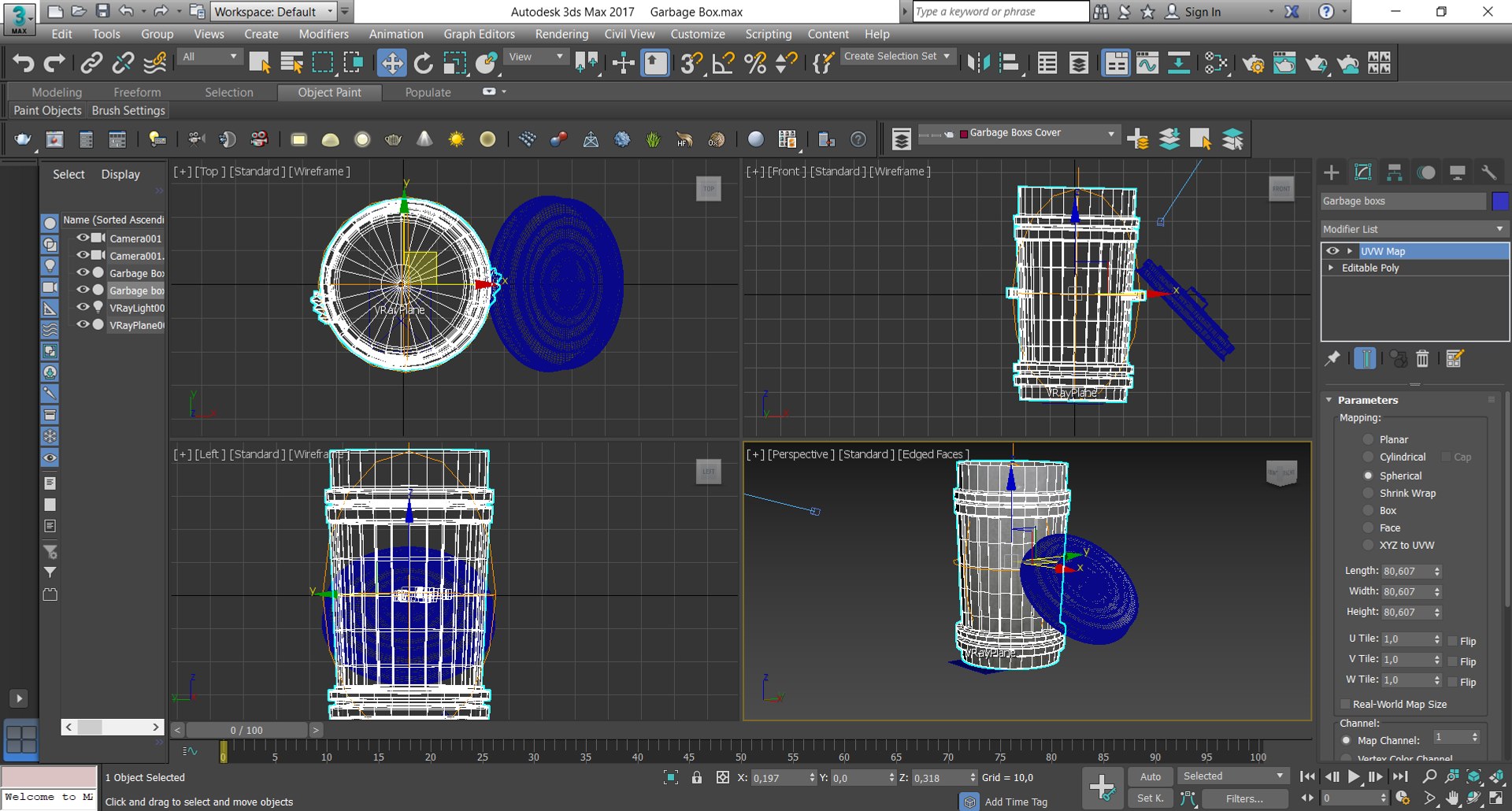Click the Filters... button
The width and height of the screenshot is (1512, 811).
1244,798
